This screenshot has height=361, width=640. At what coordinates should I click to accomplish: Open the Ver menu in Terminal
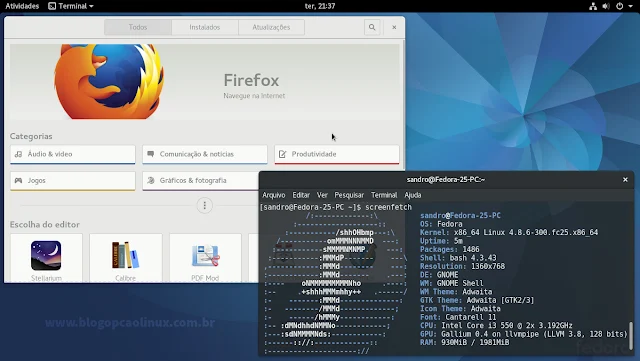coord(322,195)
